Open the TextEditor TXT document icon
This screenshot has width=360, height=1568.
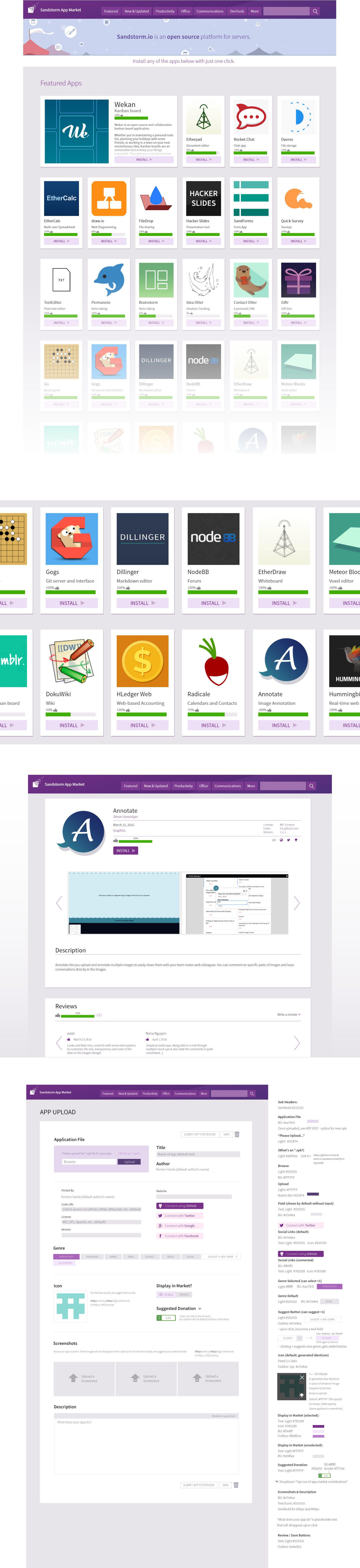(61, 280)
